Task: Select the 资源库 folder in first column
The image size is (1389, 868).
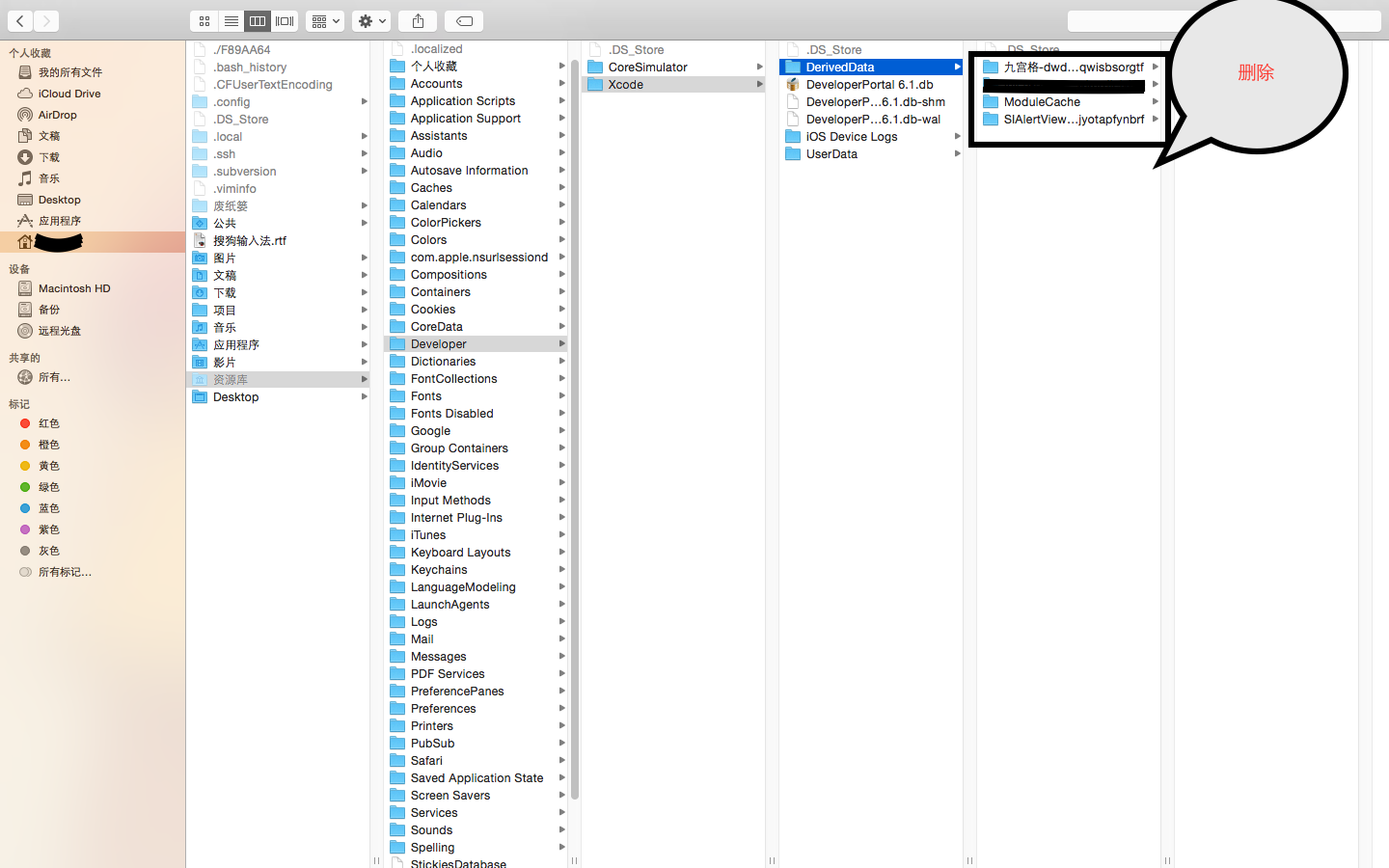Action: 278,380
